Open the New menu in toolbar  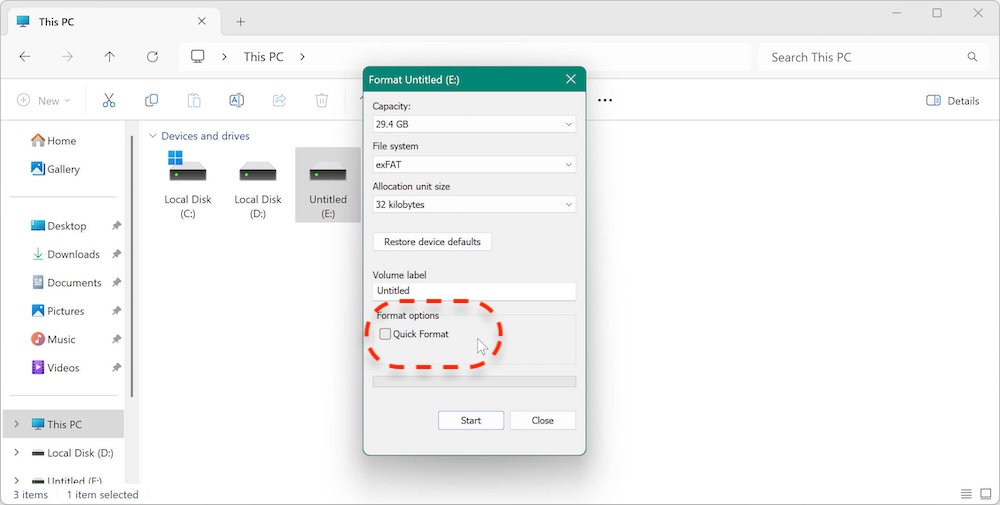44,100
